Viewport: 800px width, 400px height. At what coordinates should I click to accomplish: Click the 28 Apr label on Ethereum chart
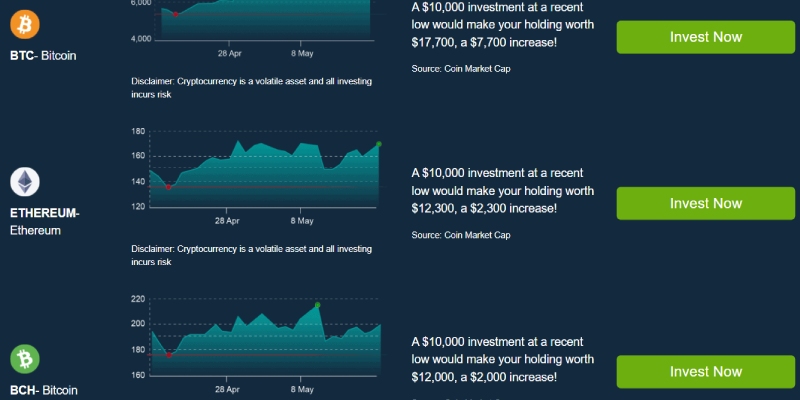[x=227, y=221]
